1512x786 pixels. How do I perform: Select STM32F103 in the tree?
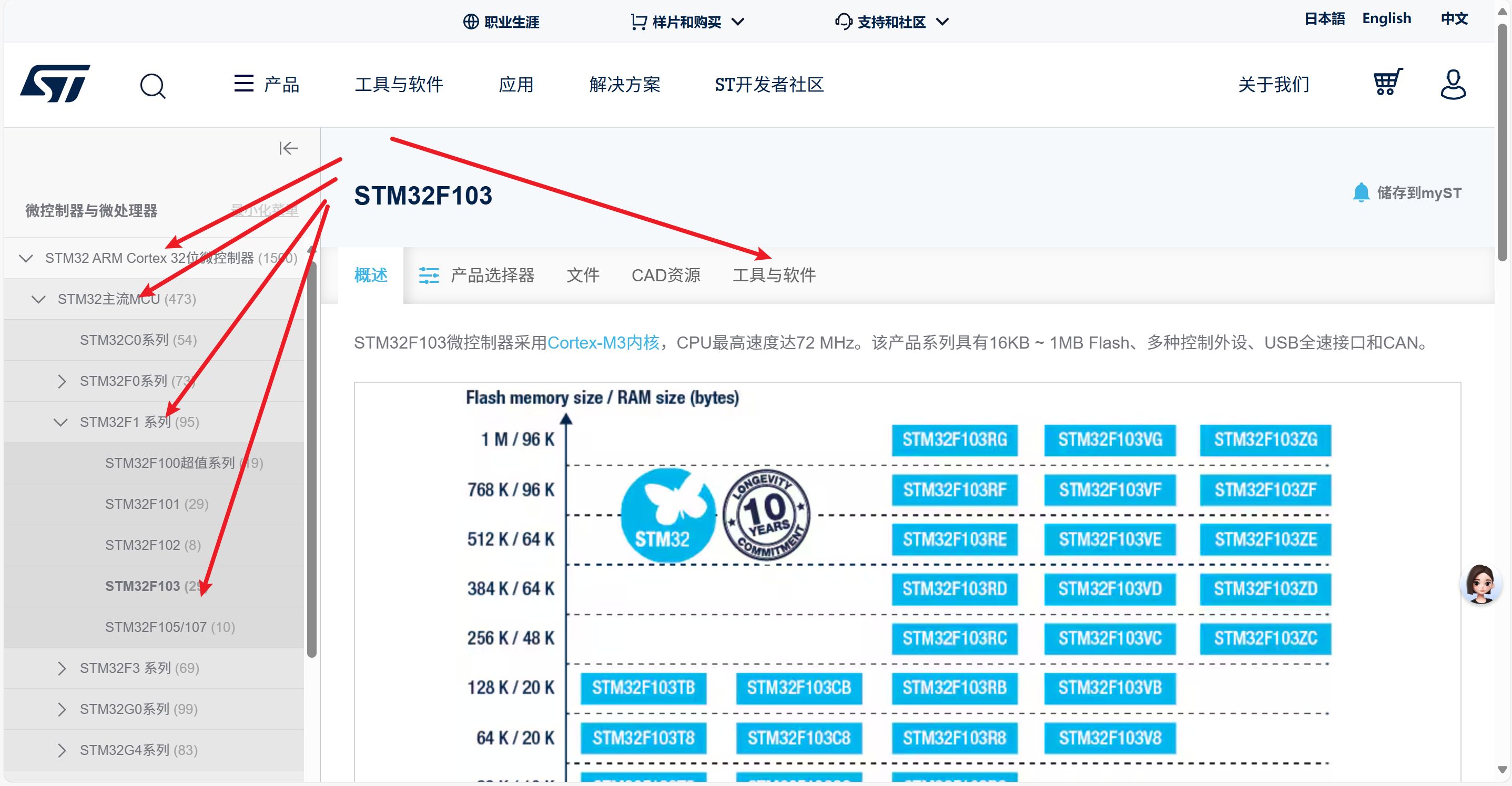(157, 587)
